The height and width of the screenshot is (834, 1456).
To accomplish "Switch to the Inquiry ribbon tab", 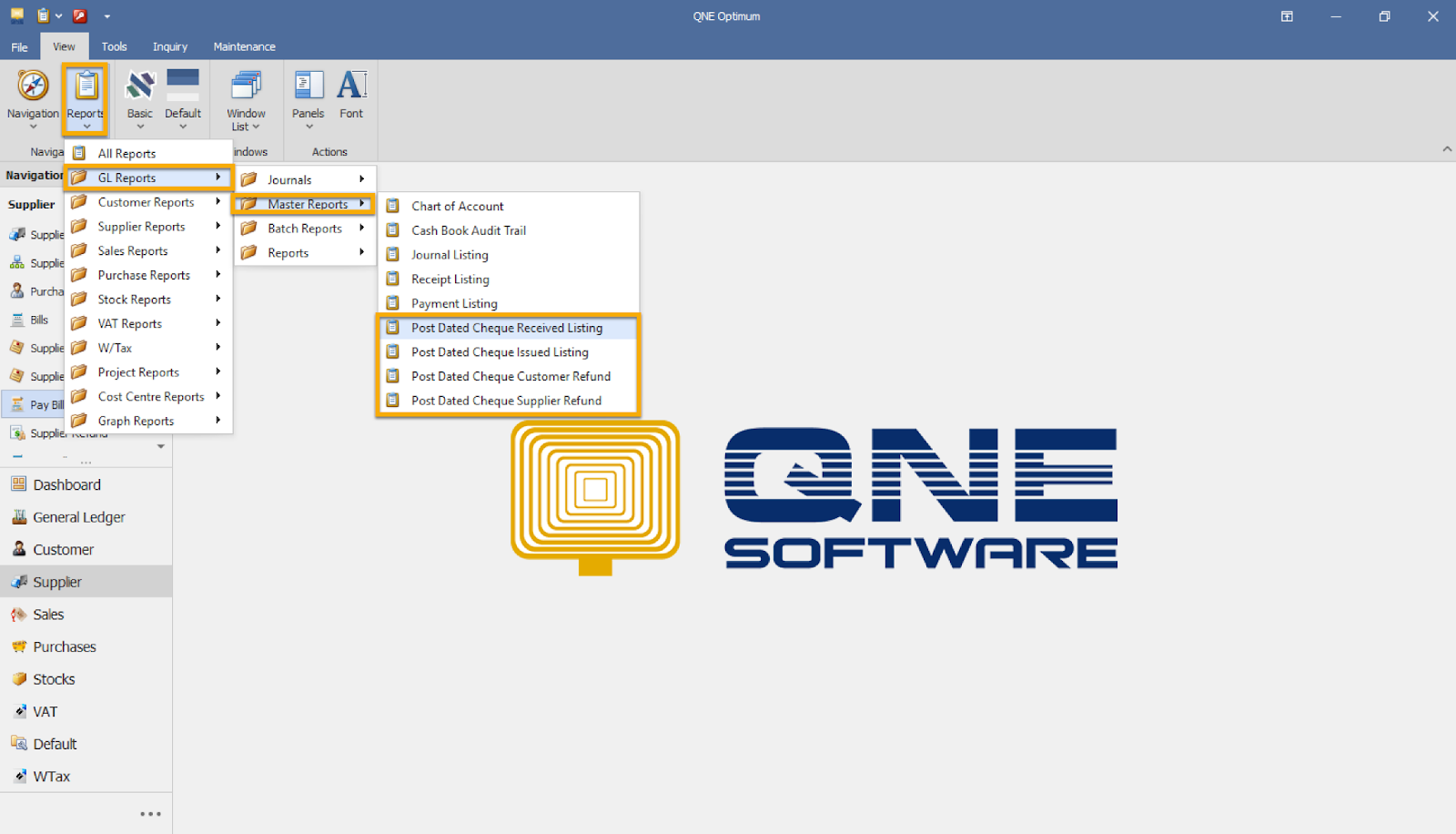I will (x=170, y=46).
